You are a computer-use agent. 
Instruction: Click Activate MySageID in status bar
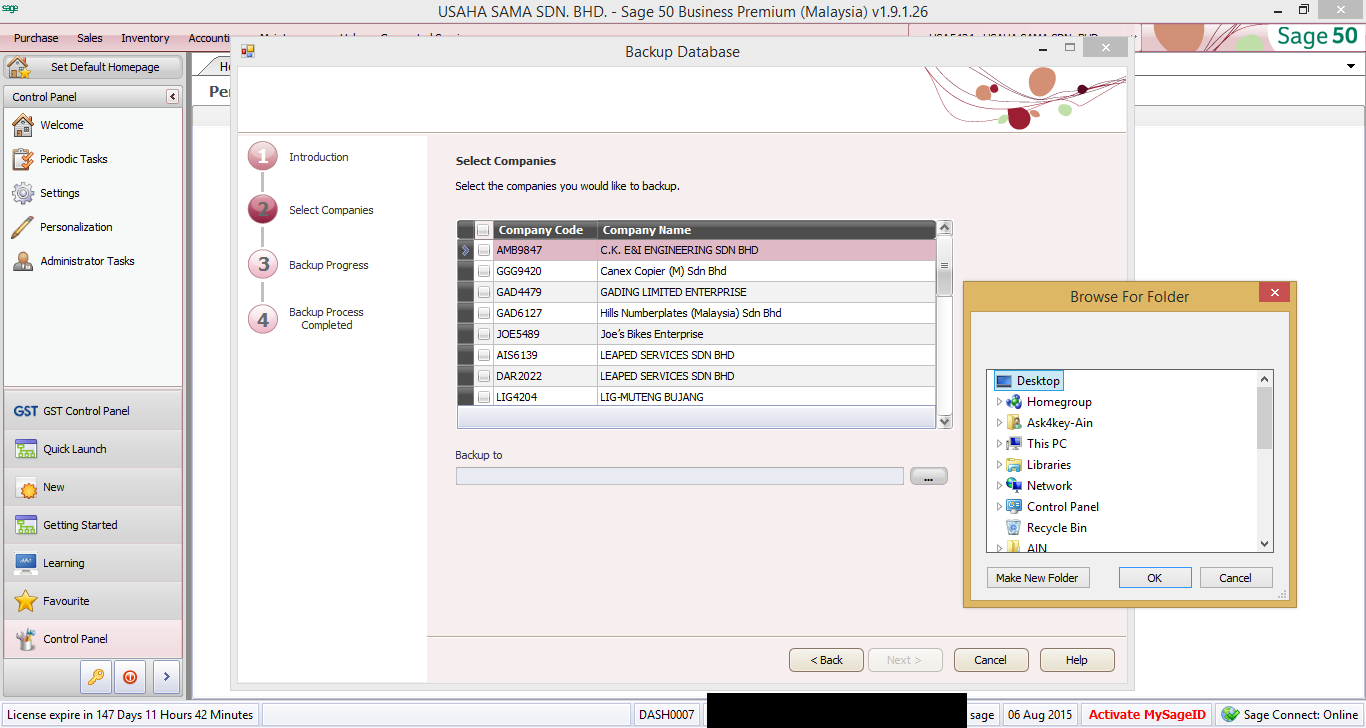(1147, 715)
